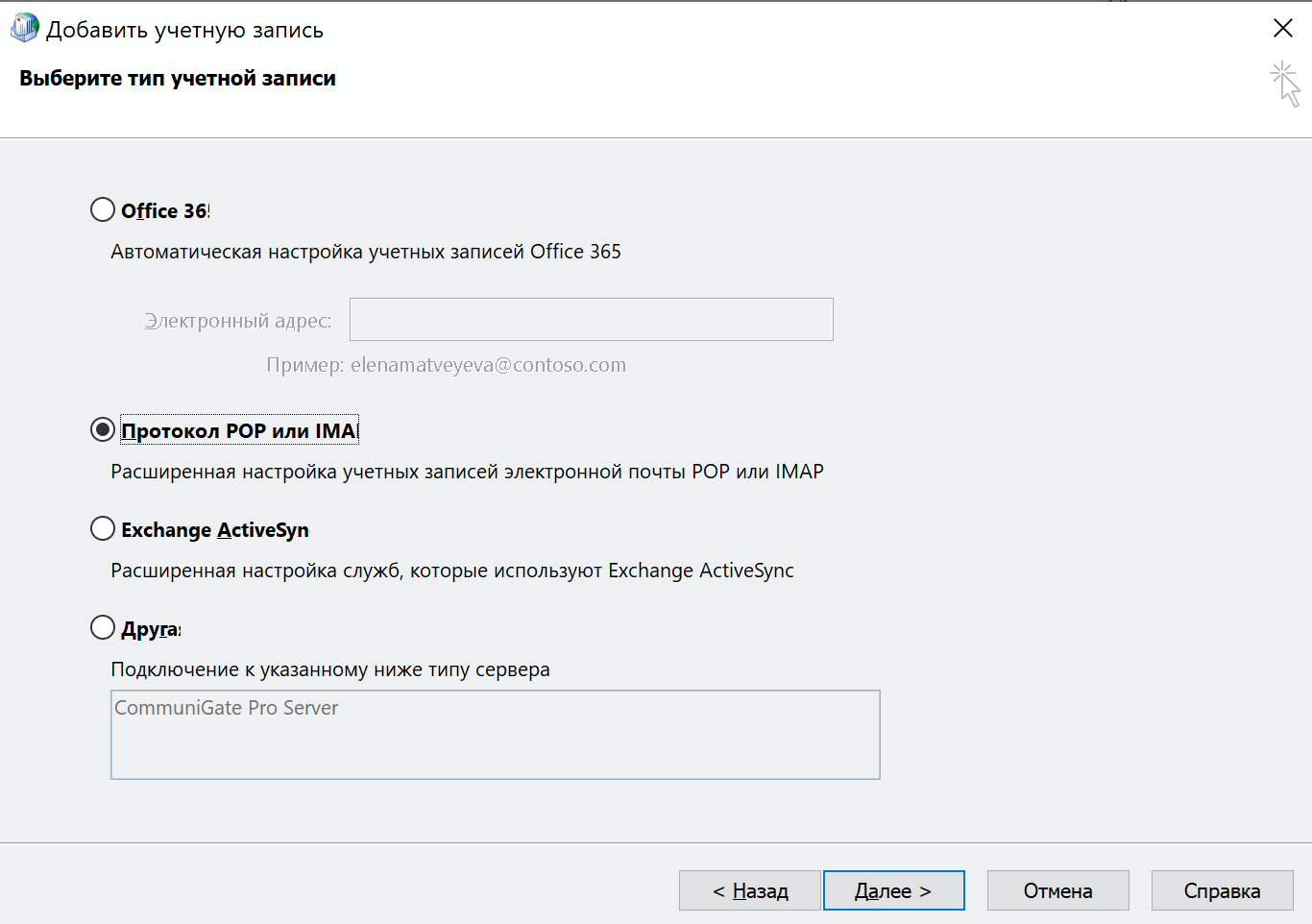Close the Добавить учетную запись dialog
Screen dimensions: 1312x924
(1282, 29)
